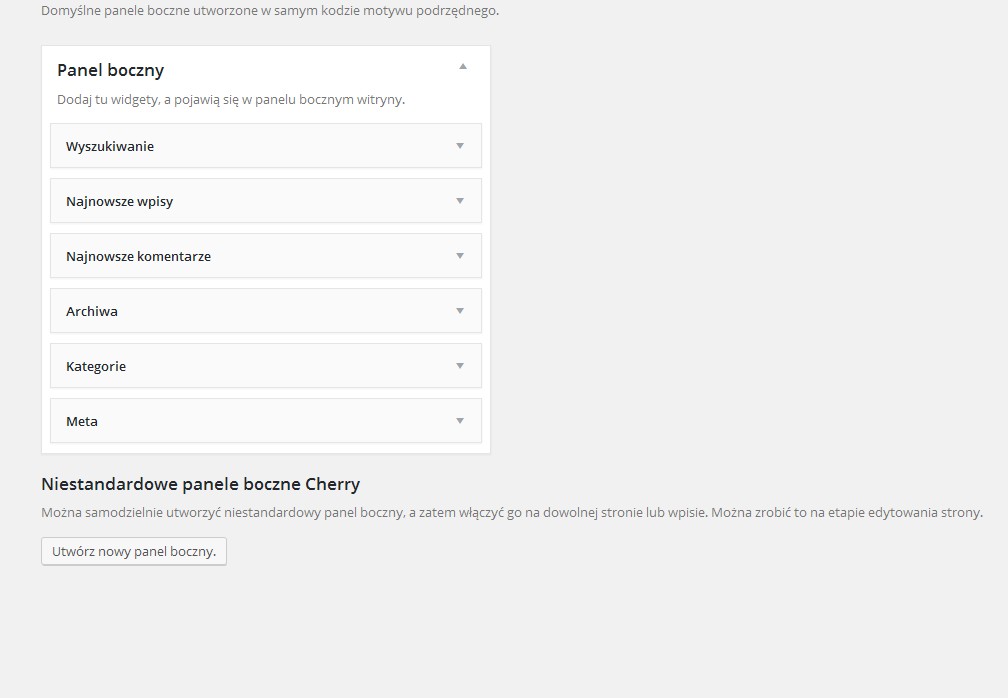
Task: Collapse the Panel boczny section arrow
Action: coord(462,67)
